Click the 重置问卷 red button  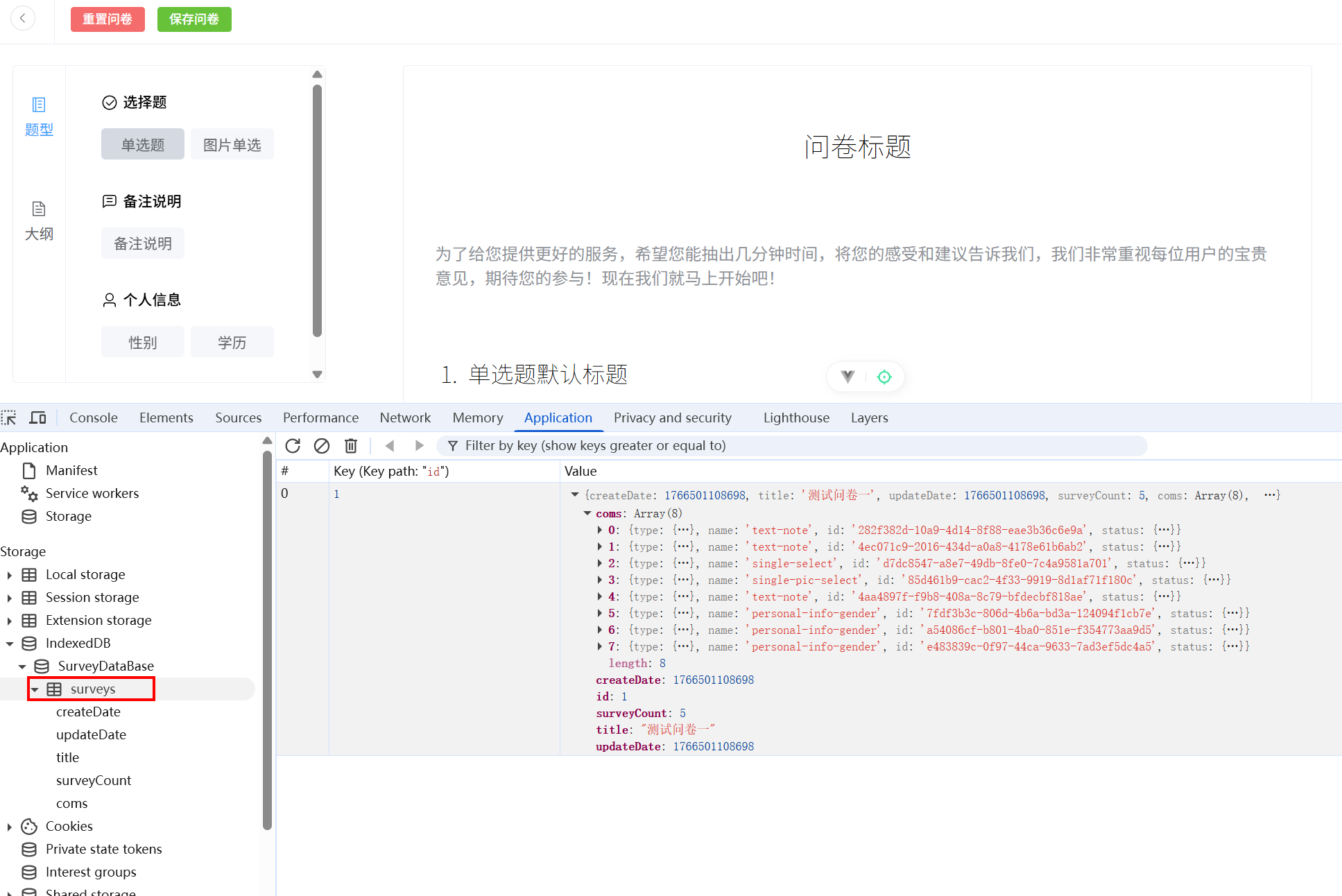tap(107, 19)
